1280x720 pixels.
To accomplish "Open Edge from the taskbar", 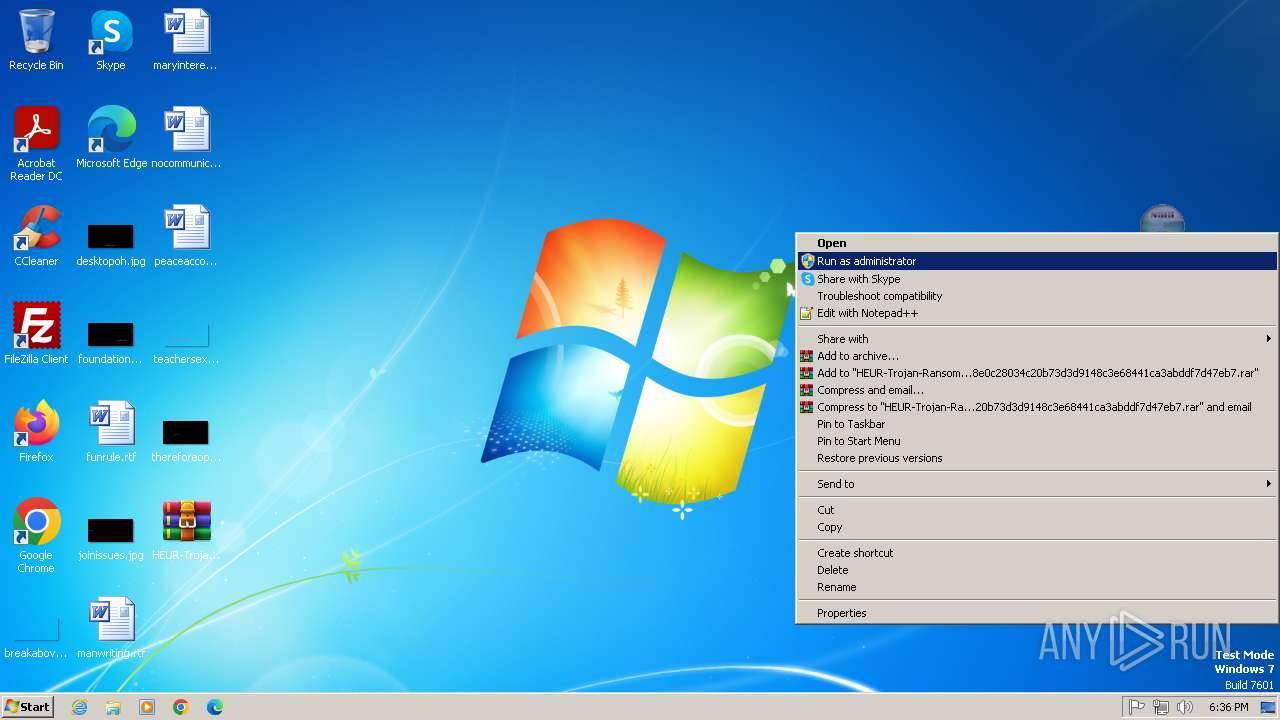I will (x=215, y=707).
